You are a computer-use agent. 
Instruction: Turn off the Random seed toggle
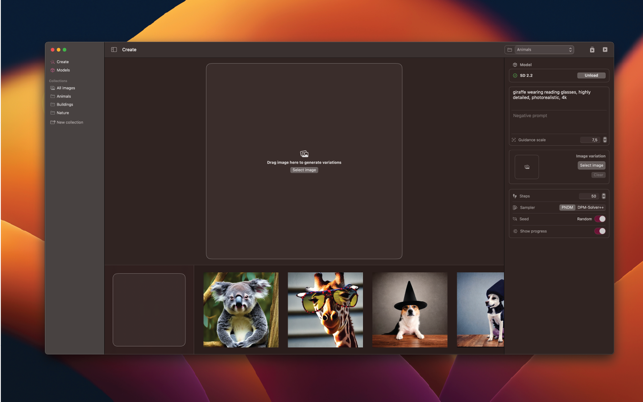tap(600, 219)
